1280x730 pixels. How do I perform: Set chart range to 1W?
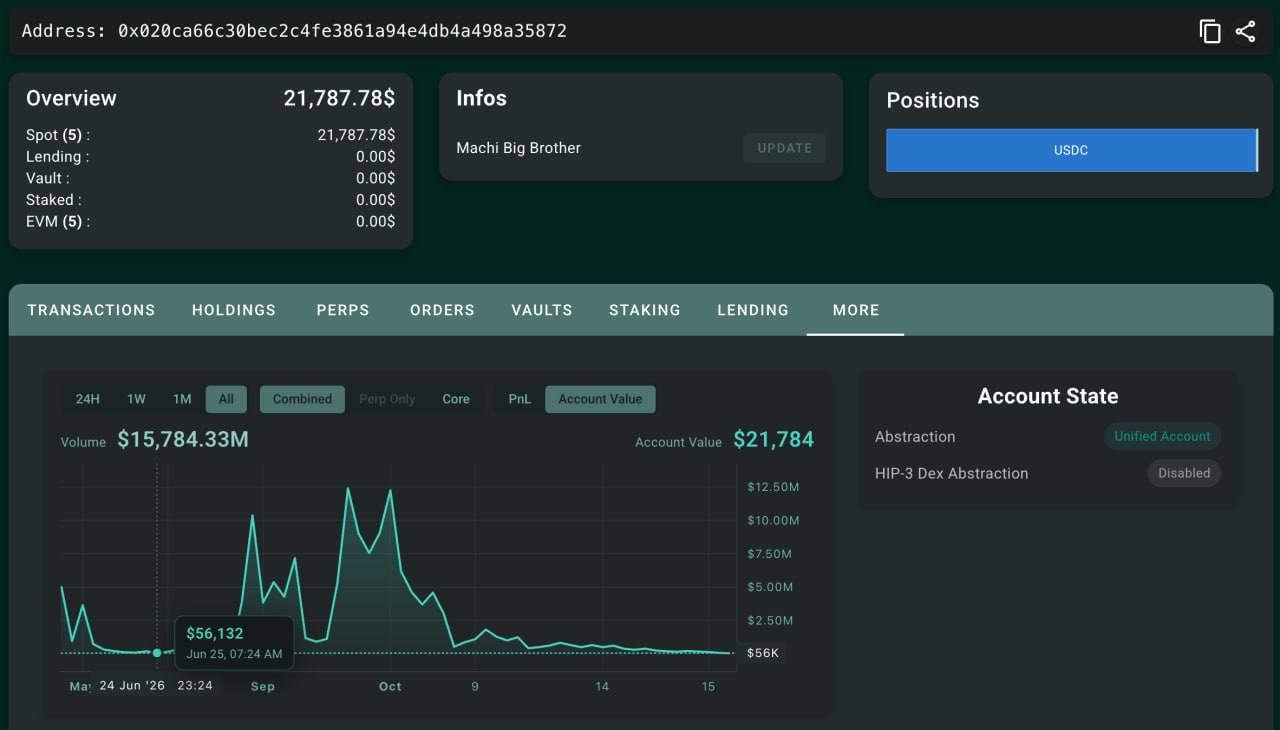136,399
